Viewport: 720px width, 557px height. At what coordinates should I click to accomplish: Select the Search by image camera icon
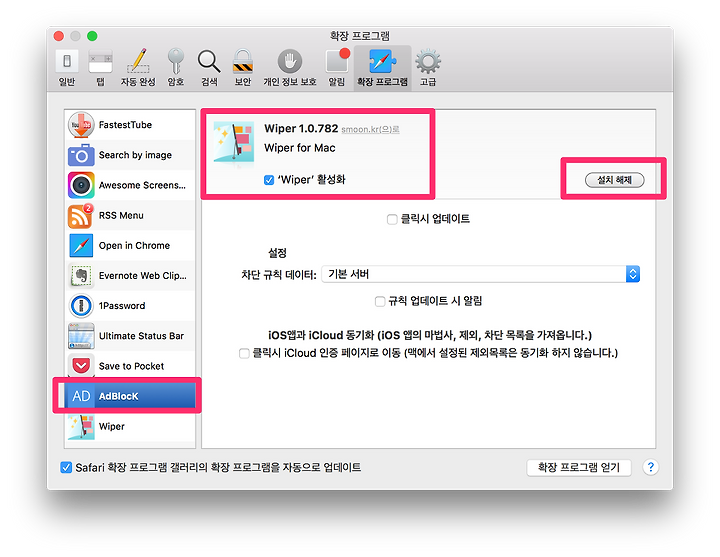click(81, 155)
